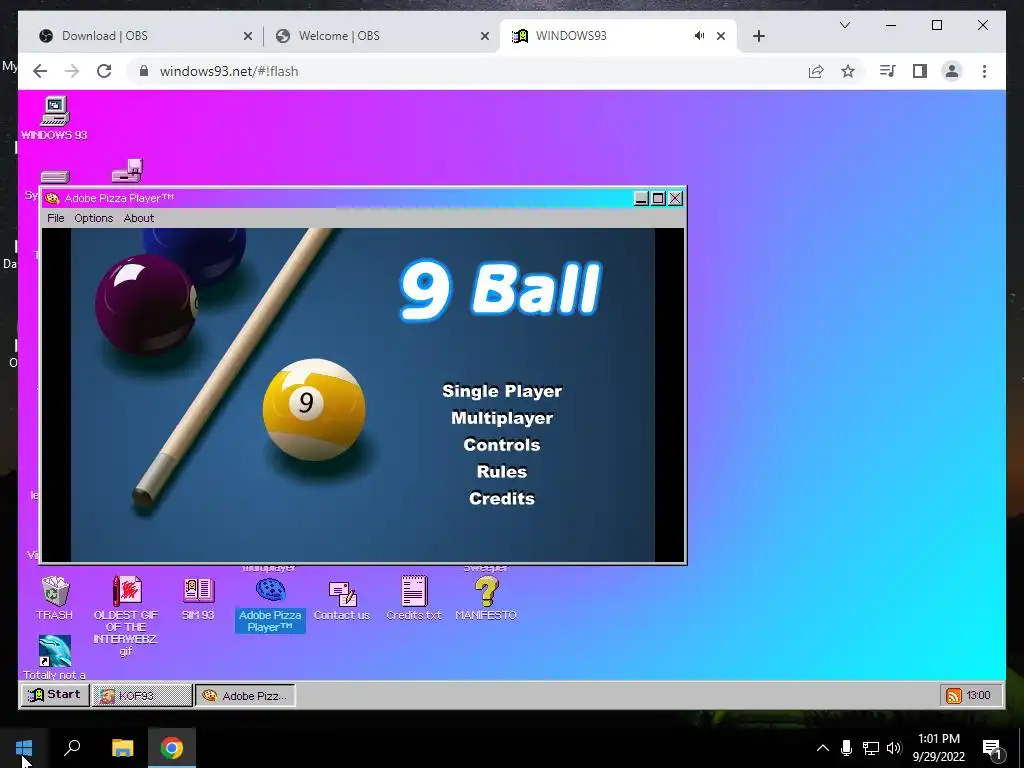
Task: Click the Windows93 13:00 clock
Action: pyautogui.click(x=978, y=696)
